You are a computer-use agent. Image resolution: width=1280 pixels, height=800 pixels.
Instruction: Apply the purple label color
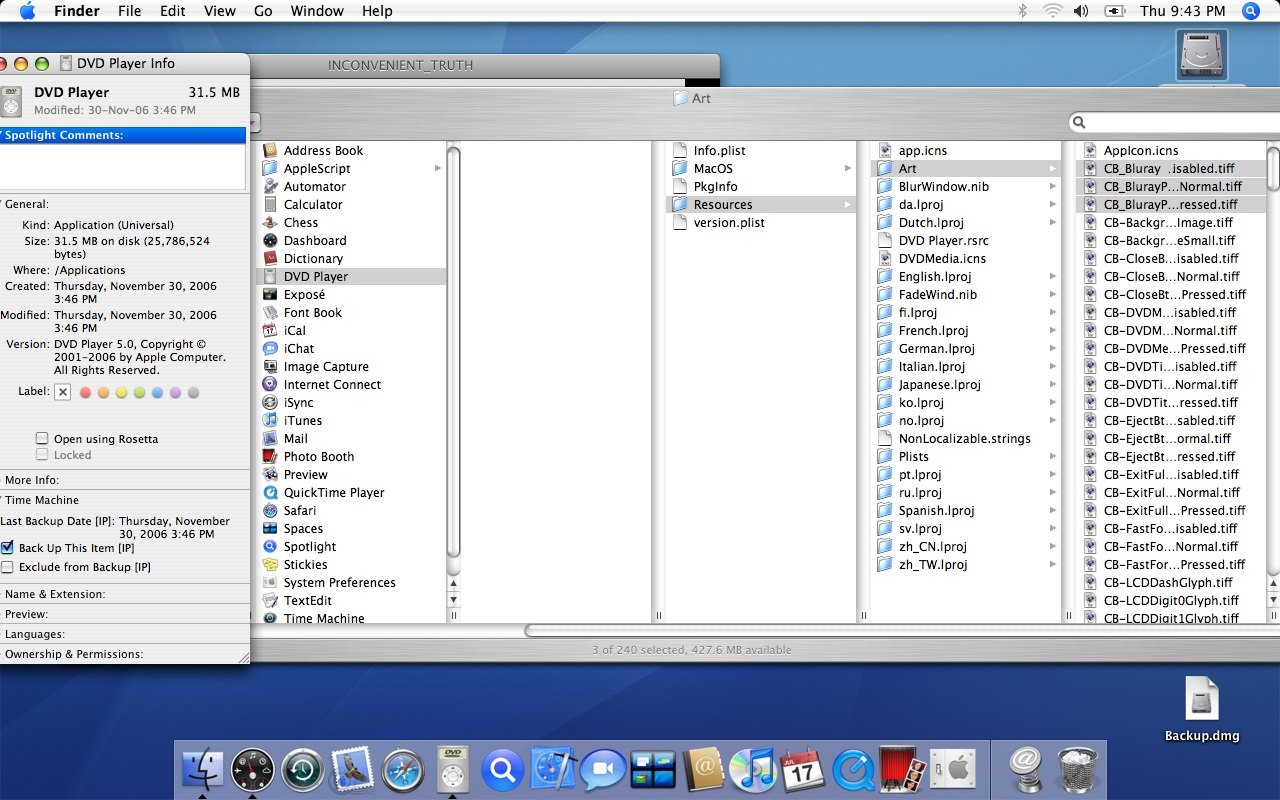coord(175,393)
